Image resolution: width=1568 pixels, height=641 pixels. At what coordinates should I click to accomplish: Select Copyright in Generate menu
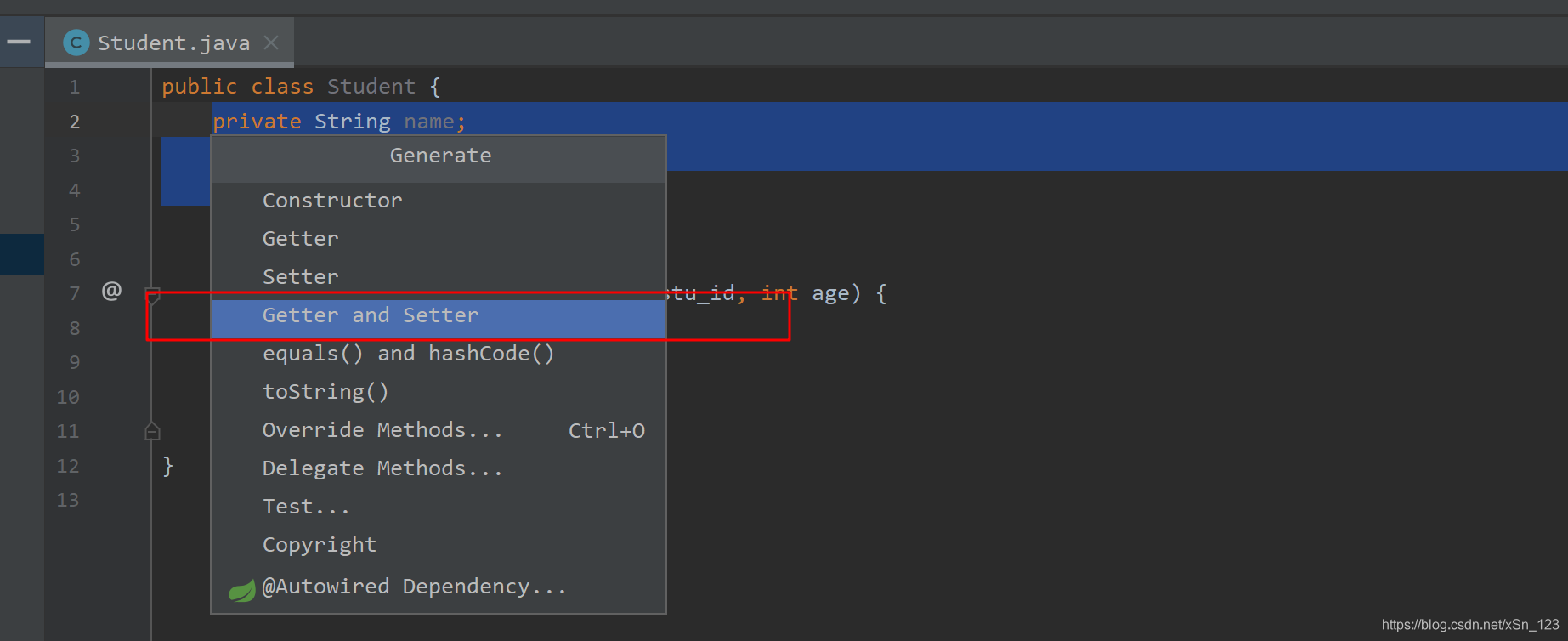click(x=439, y=545)
